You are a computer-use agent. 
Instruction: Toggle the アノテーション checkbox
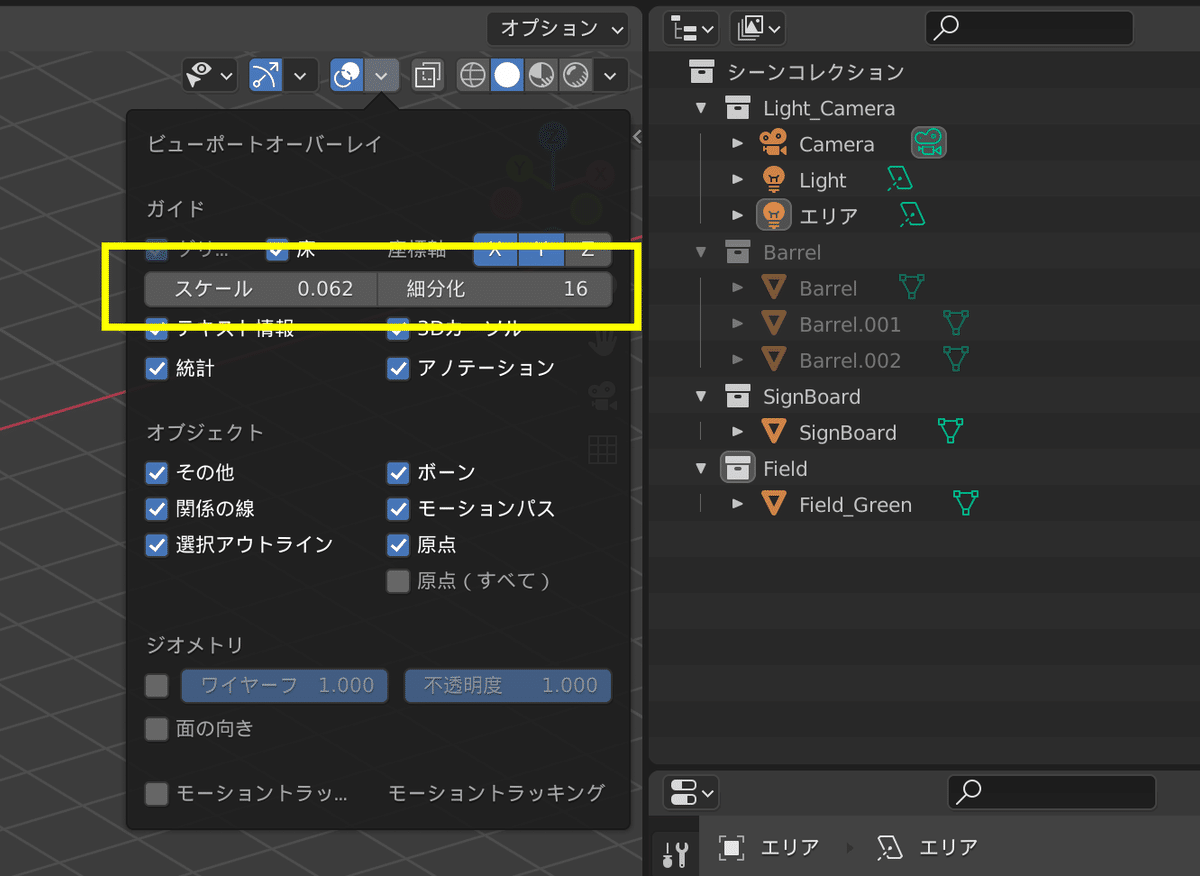point(398,368)
